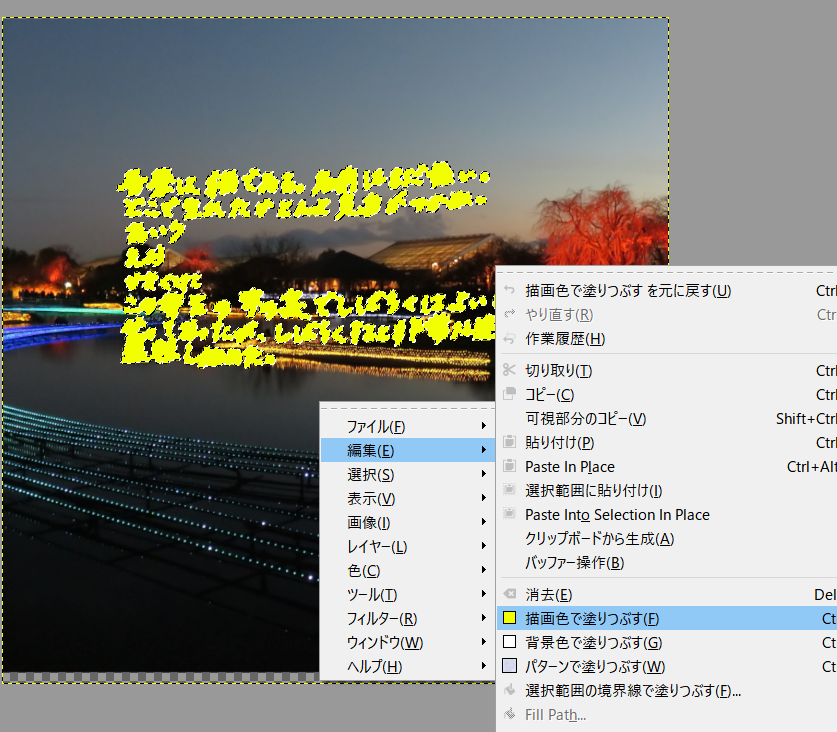Select Paste Into Selection In Place
This screenshot has width=837, height=732.
pyautogui.click(x=667, y=514)
